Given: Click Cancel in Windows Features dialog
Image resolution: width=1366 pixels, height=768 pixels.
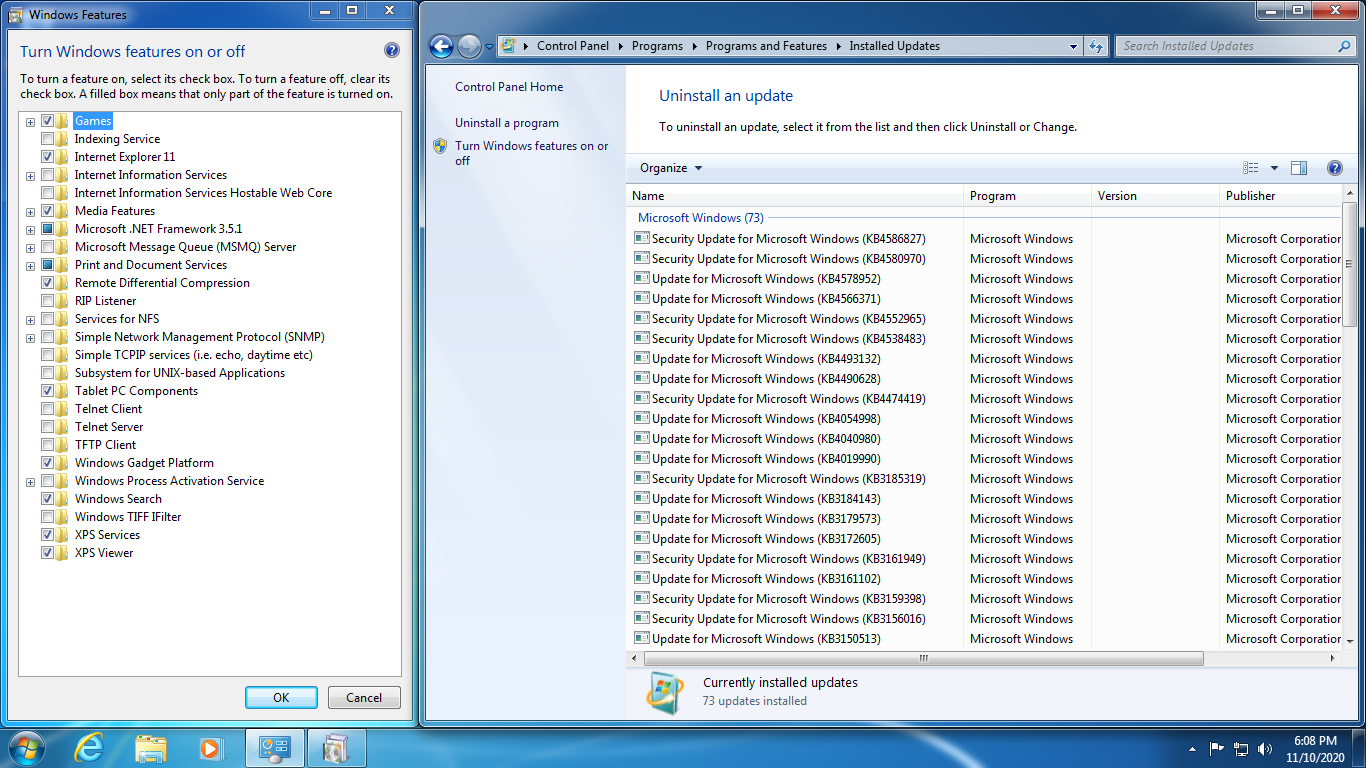Looking at the screenshot, I should point(364,698).
